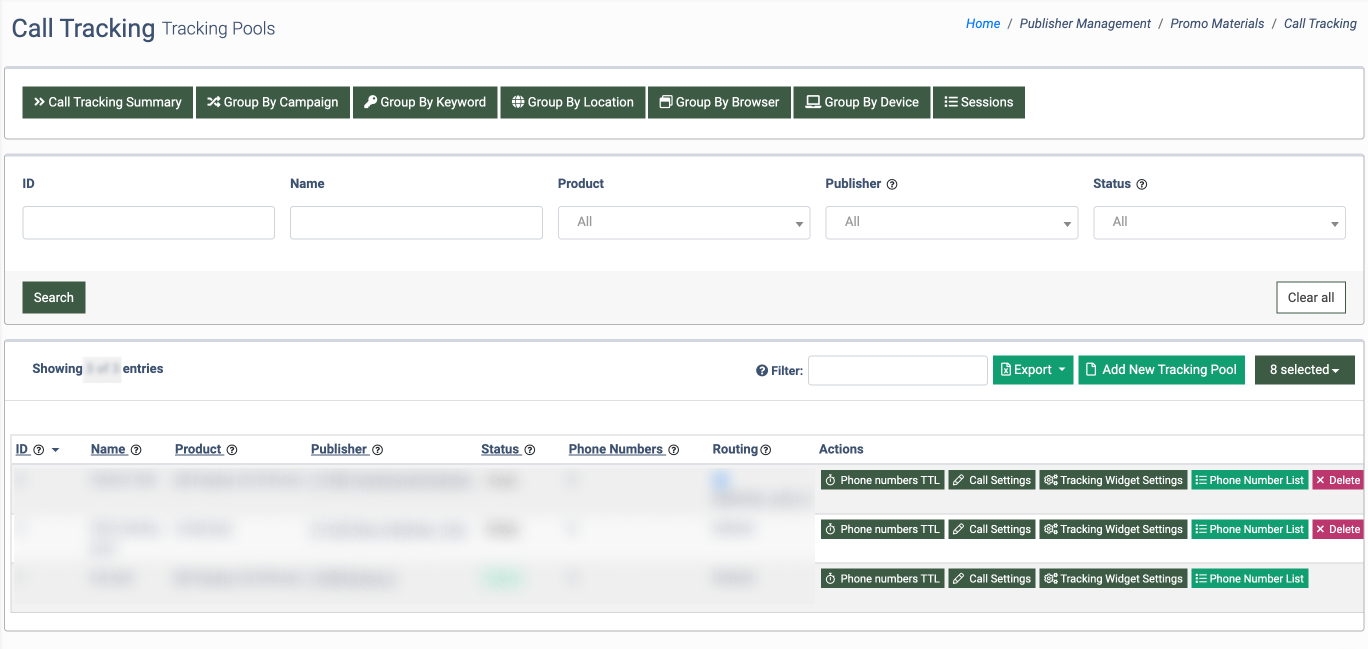Open Group By Keyword report

point(425,102)
